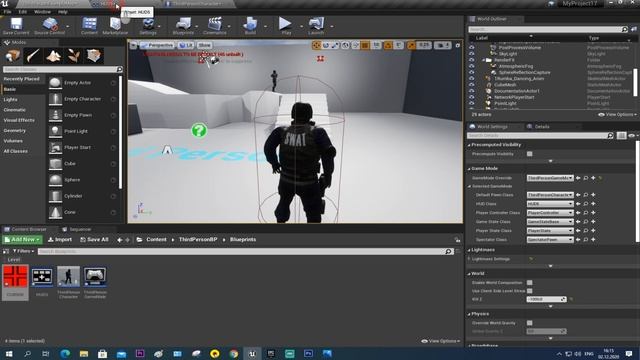The image size is (640, 360).
Task: Activate the scale gizmo in viewport toolbar
Action: tap(335, 45)
